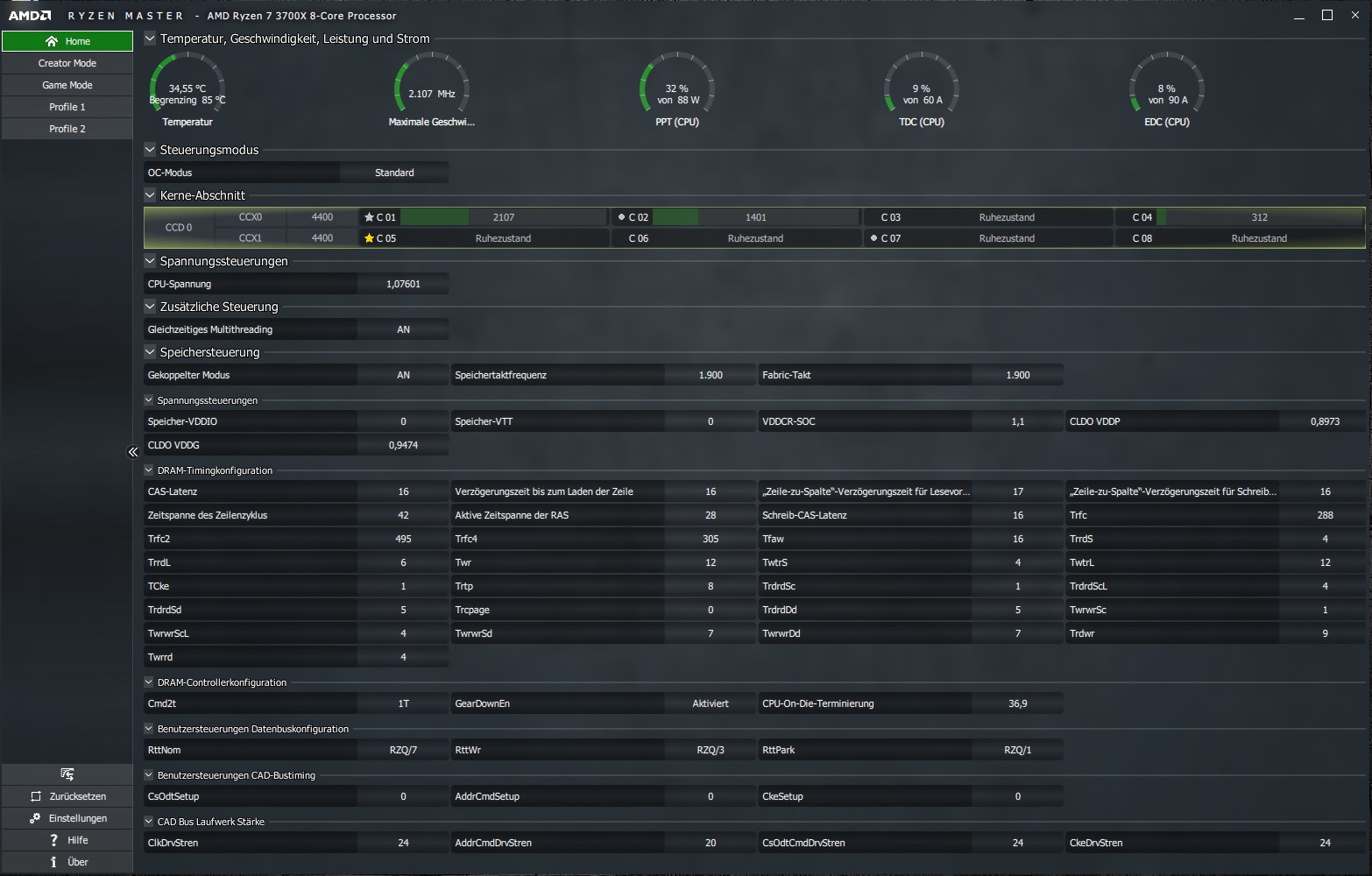Click RttPark value RZQ/1
This screenshot has height=876, width=1372.
pos(1018,750)
